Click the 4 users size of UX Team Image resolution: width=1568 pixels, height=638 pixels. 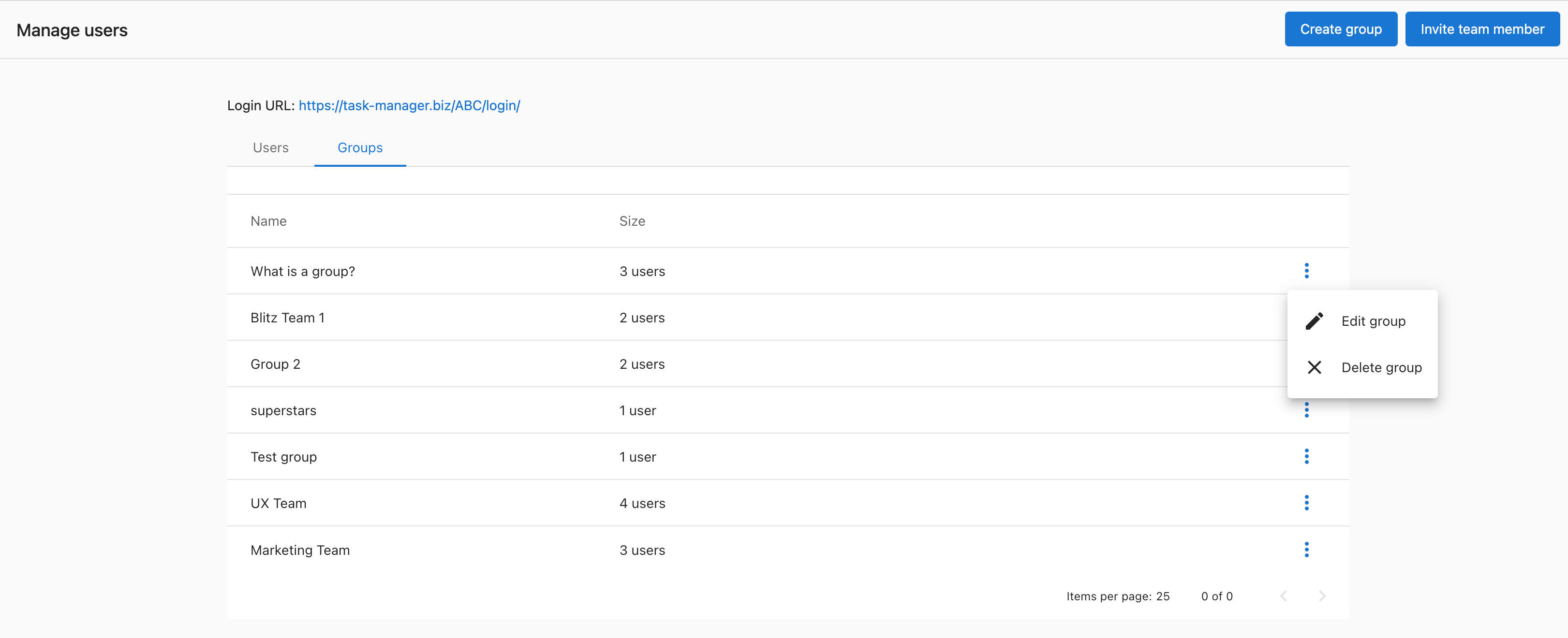pos(642,504)
